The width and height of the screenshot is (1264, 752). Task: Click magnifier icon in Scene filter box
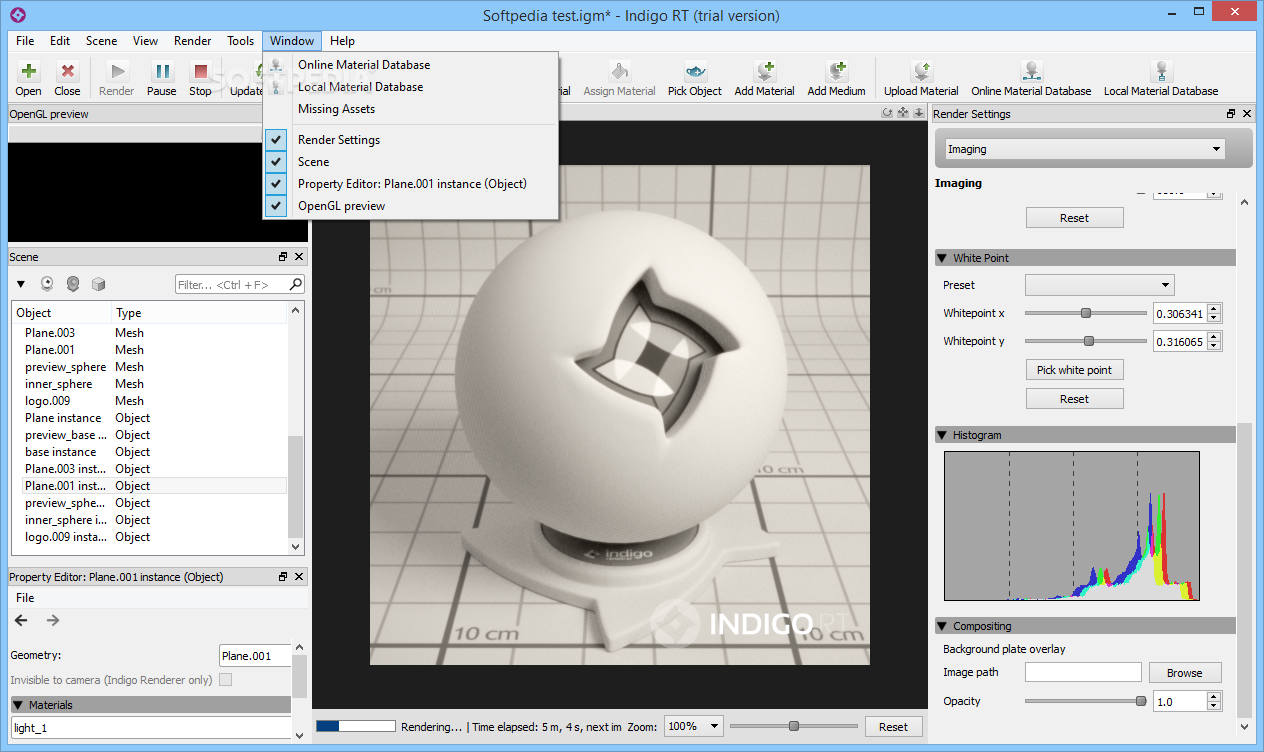(295, 285)
